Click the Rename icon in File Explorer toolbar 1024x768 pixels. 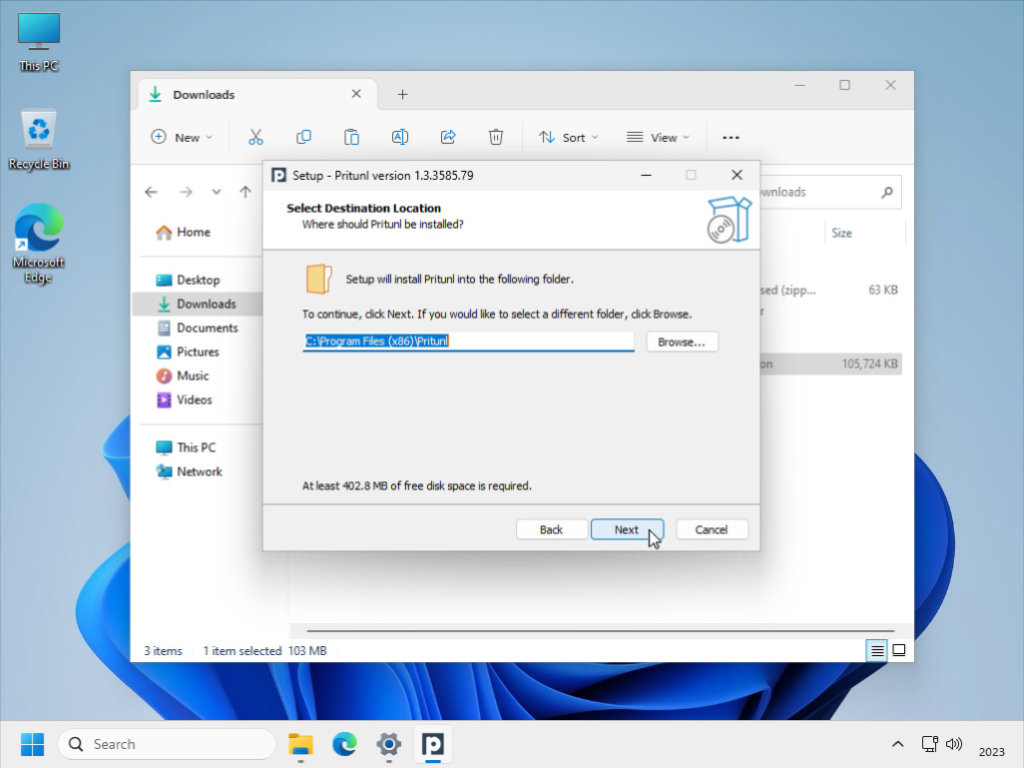tap(400, 137)
